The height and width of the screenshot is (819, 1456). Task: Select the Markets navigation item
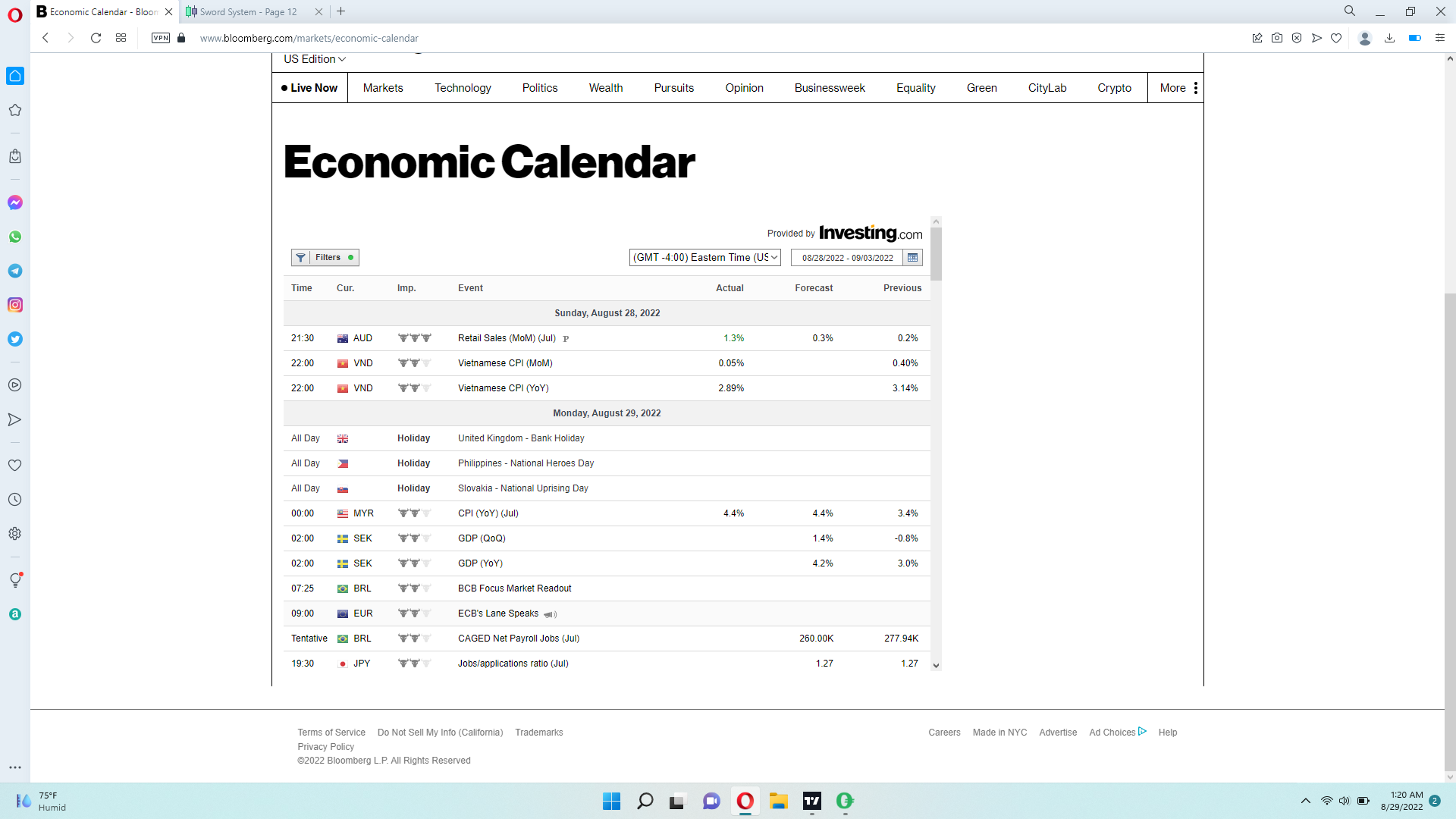pos(383,88)
